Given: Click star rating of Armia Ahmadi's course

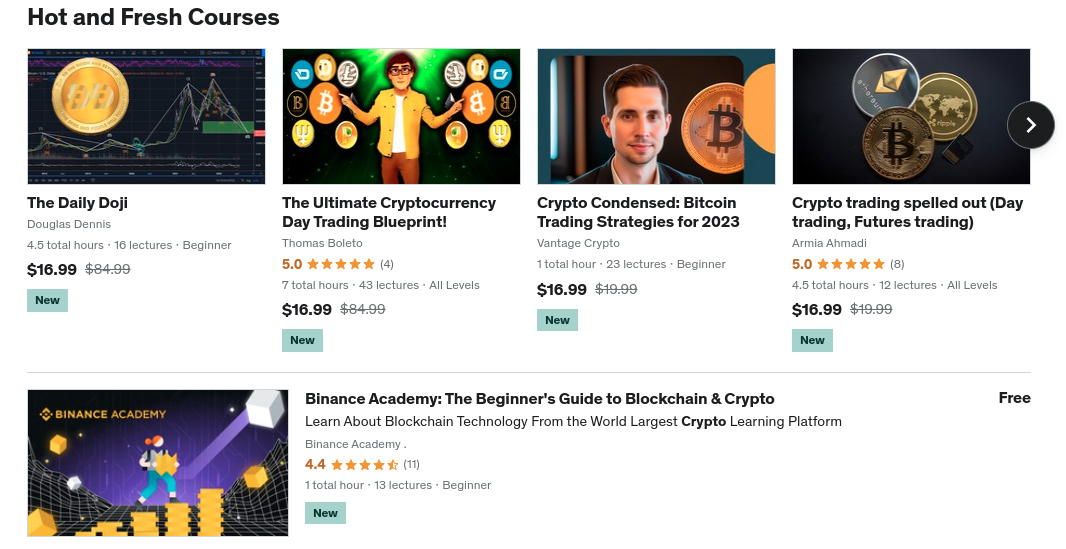Looking at the screenshot, I should (850, 264).
